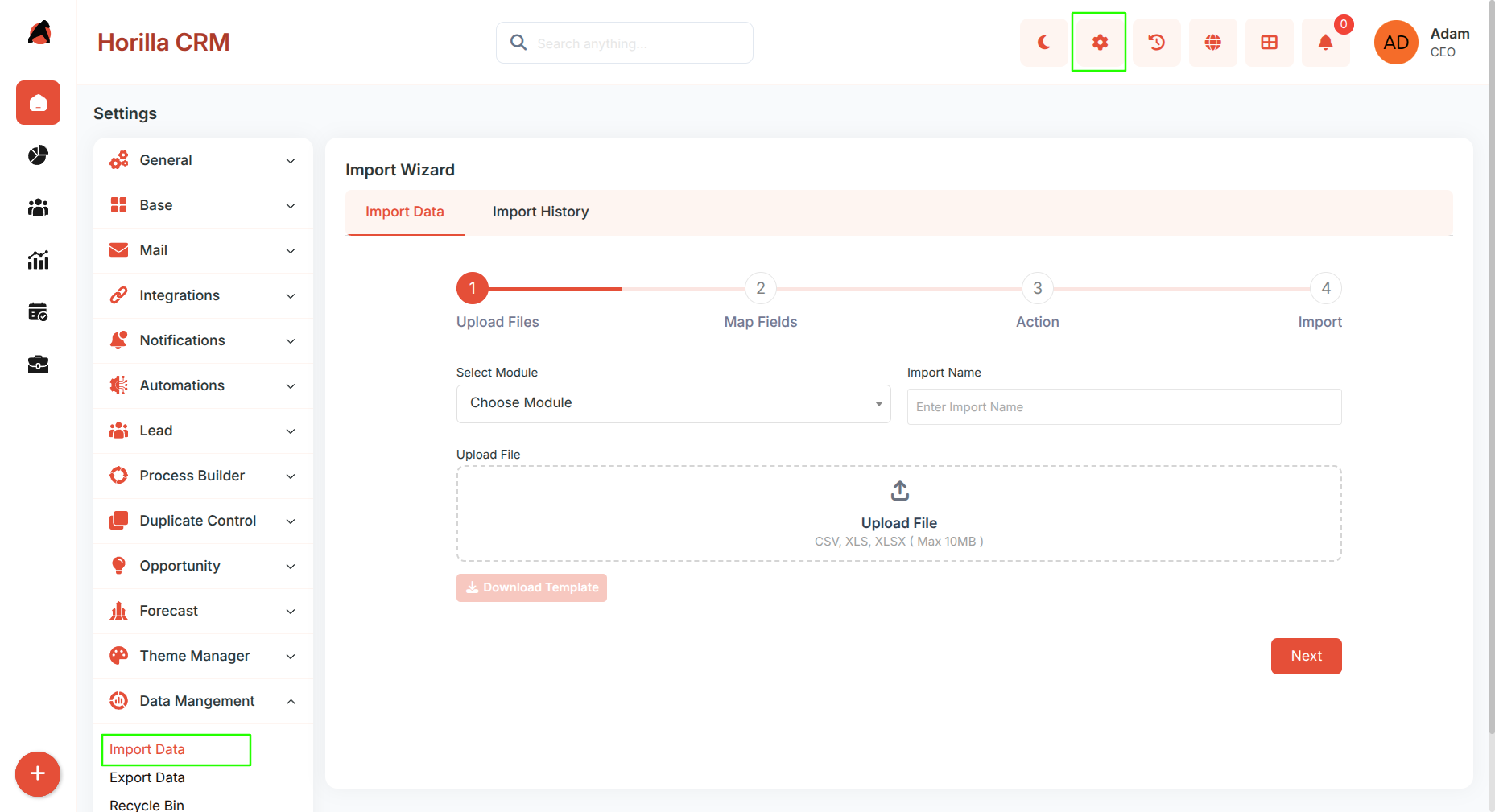Screen dimensions: 1495x812
Task: Click the red plus quick-add button
Action: tap(38, 774)
